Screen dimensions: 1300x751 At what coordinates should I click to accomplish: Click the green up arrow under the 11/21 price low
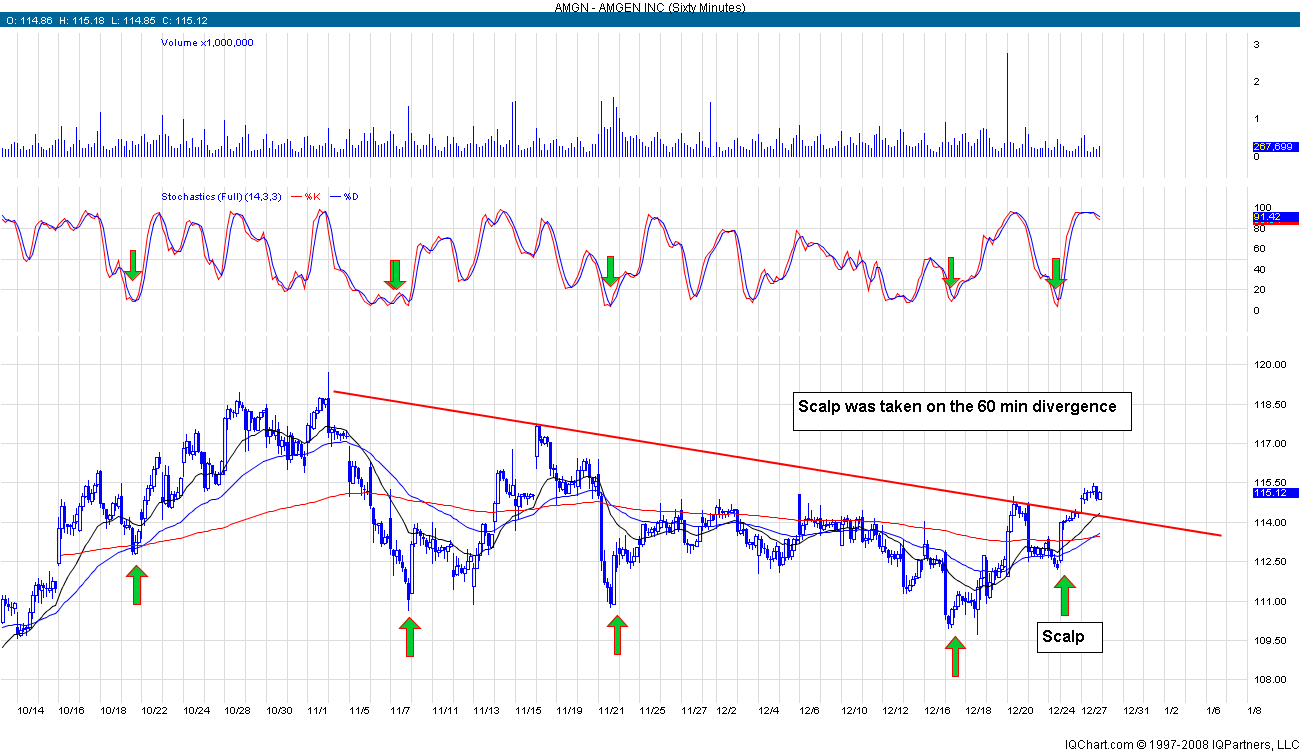coord(617,635)
